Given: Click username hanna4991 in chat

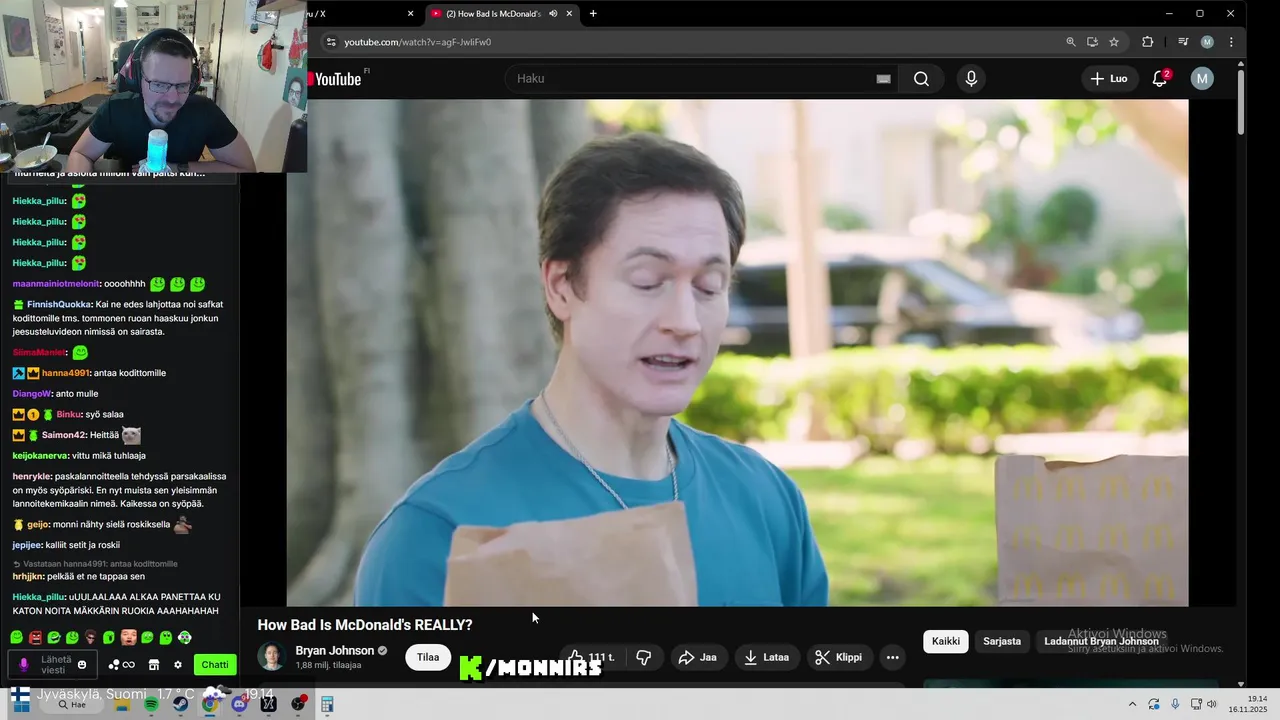Looking at the screenshot, I should [66, 373].
